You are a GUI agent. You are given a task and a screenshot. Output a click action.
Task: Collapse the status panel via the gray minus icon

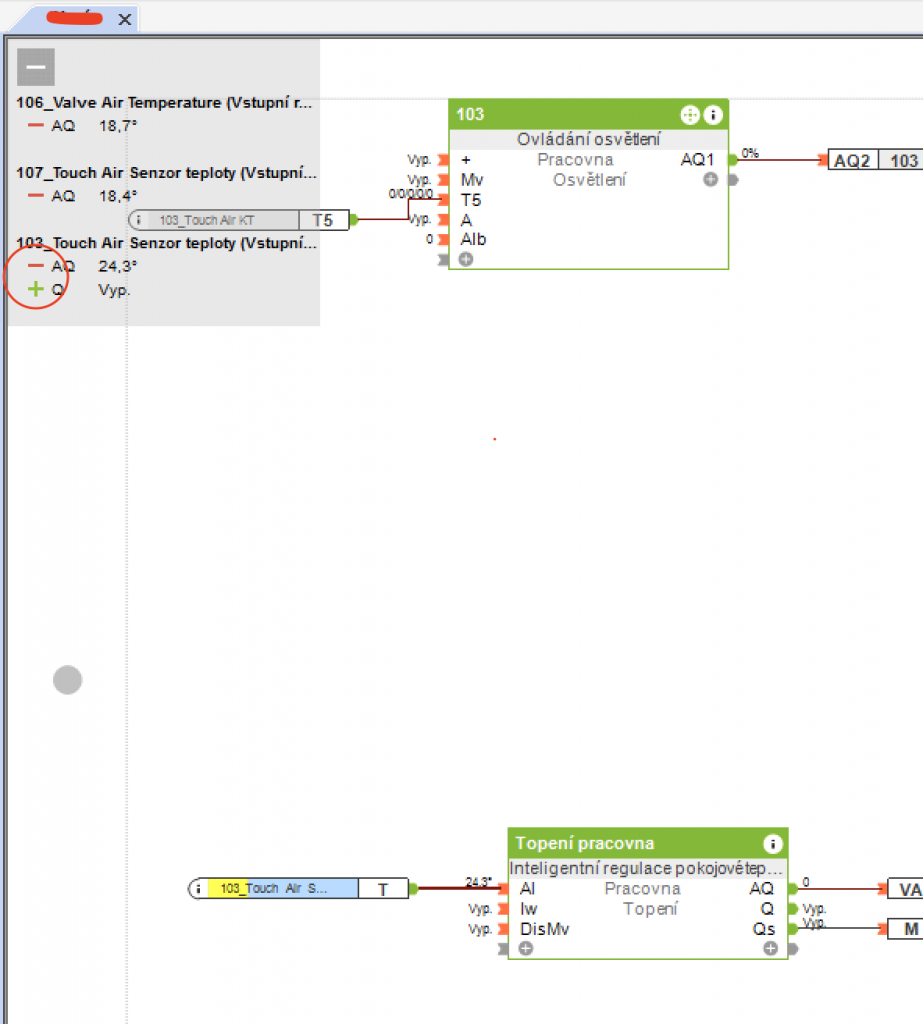tap(36, 66)
